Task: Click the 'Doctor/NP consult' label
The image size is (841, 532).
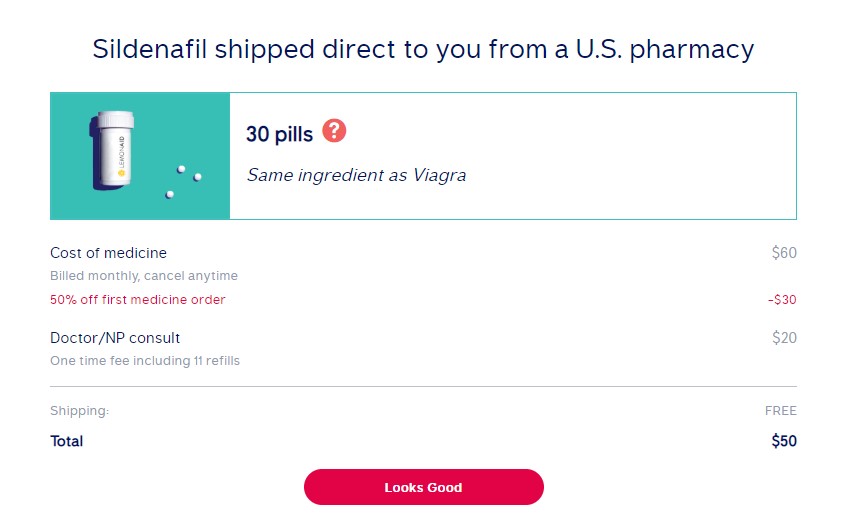Action: click(115, 338)
